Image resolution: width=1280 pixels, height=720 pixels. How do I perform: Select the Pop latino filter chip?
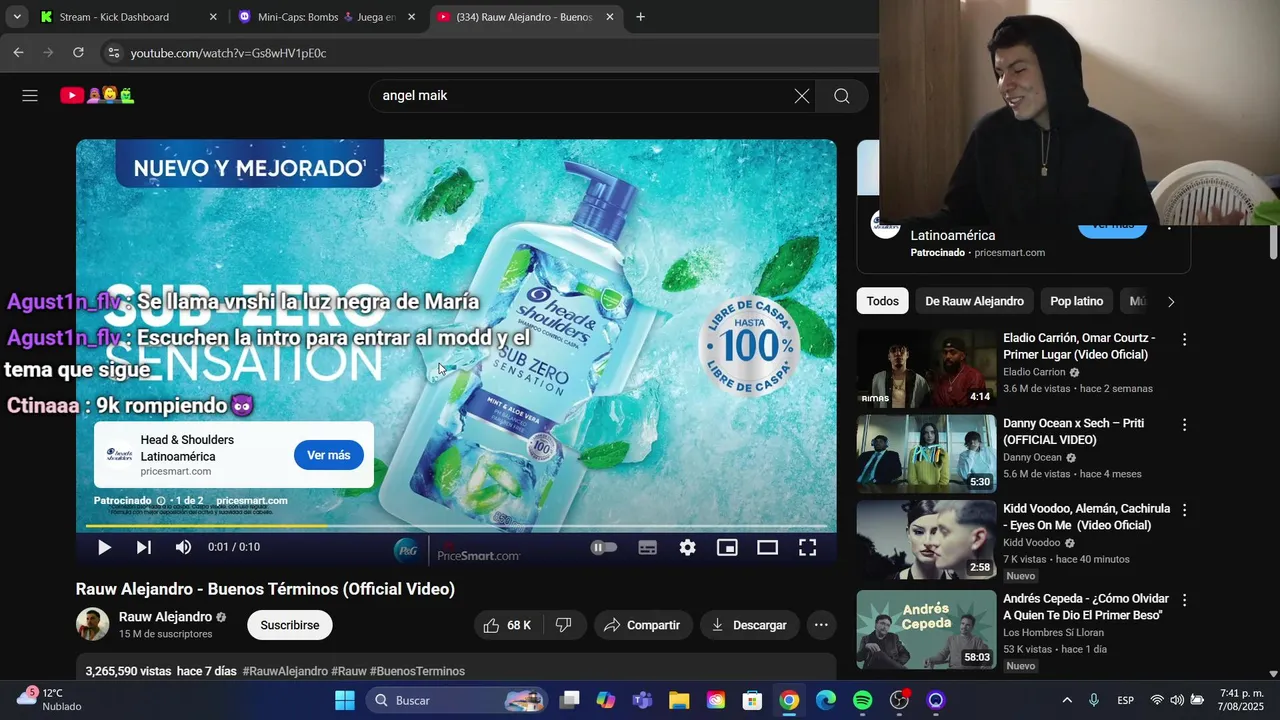tap(1077, 301)
